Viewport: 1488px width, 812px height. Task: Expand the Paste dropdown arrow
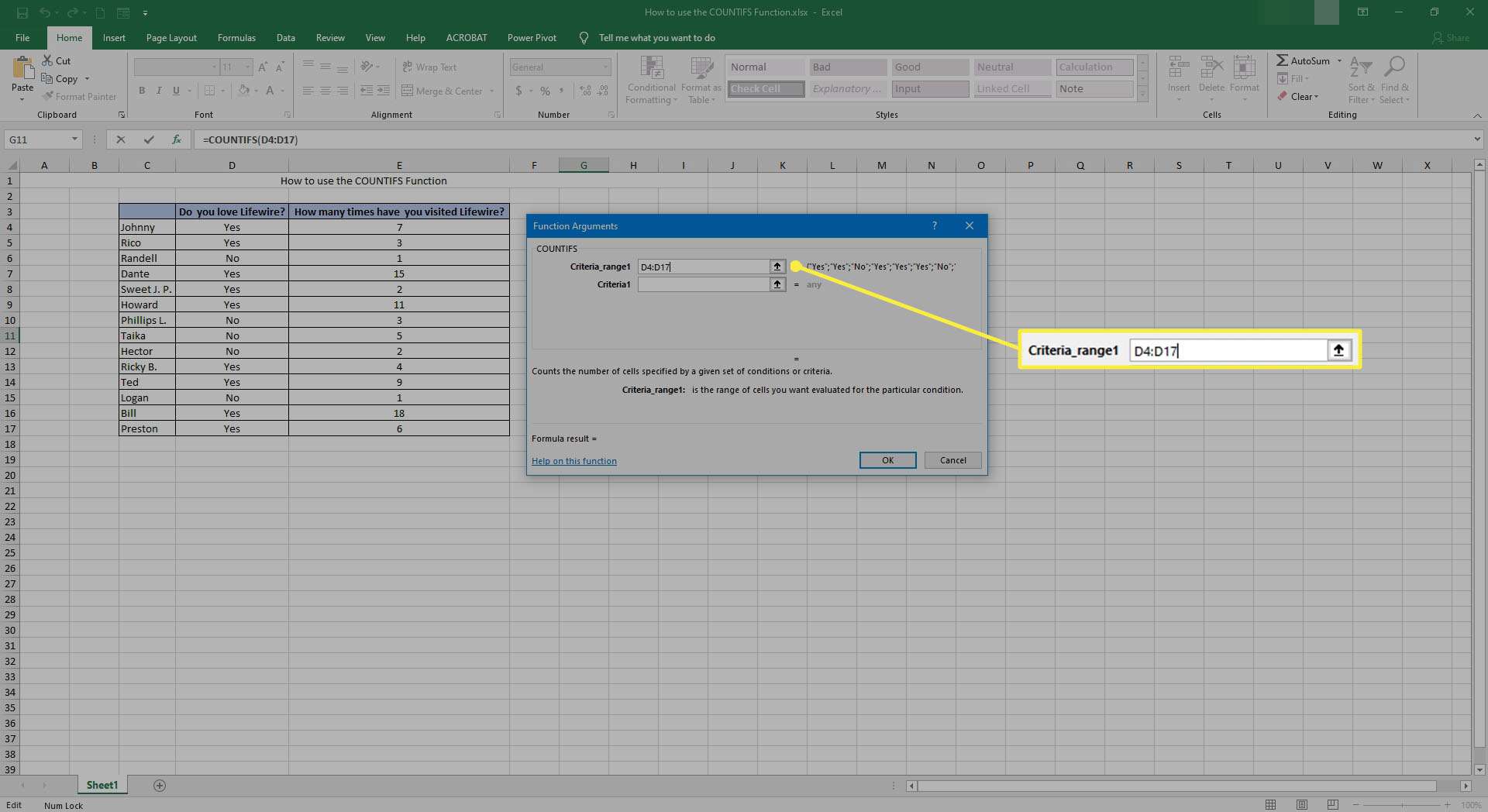tap(22, 99)
